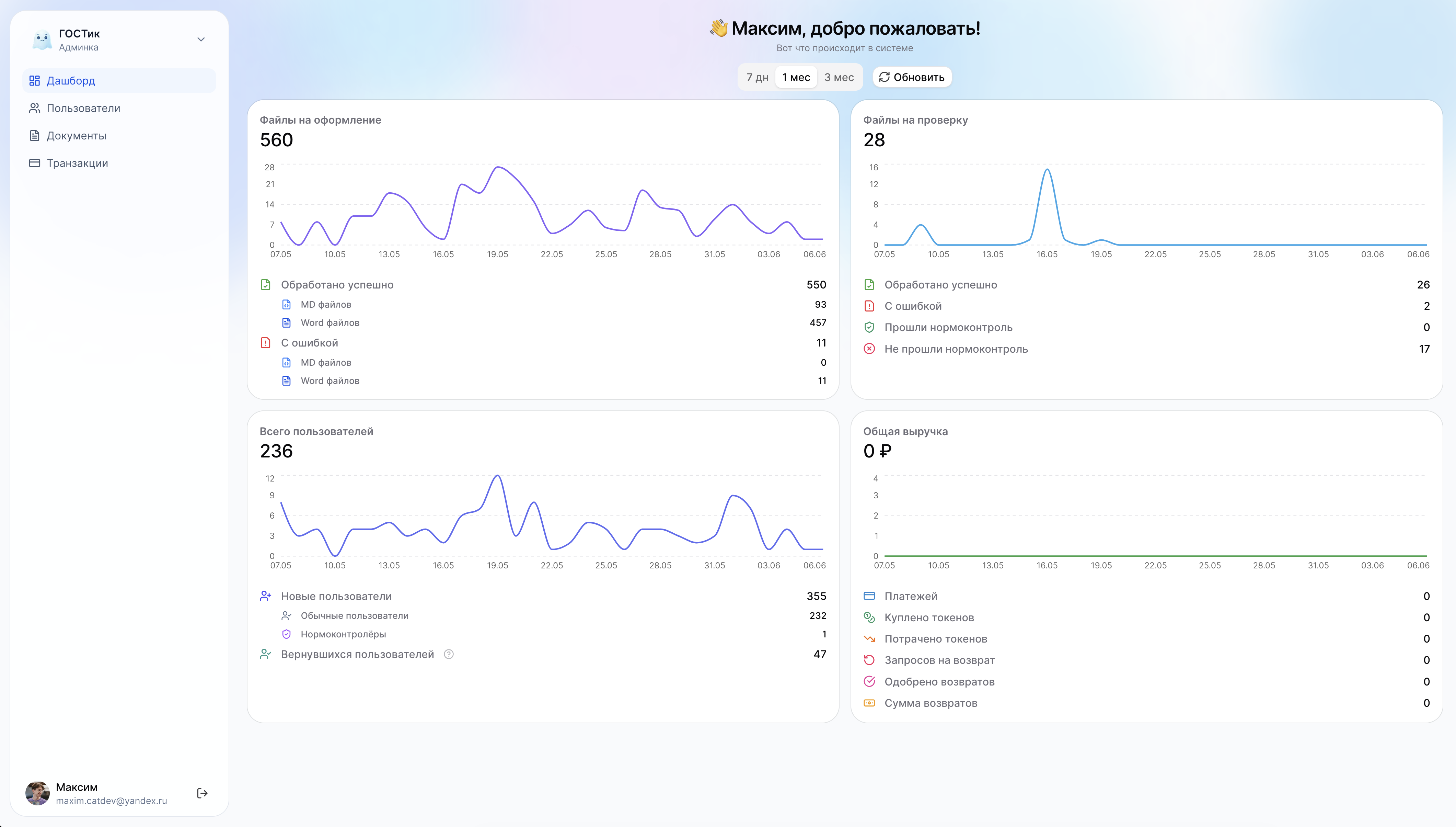
Task: Click the Транзакции card icon in sidebar
Action: (x=35, y=163)
